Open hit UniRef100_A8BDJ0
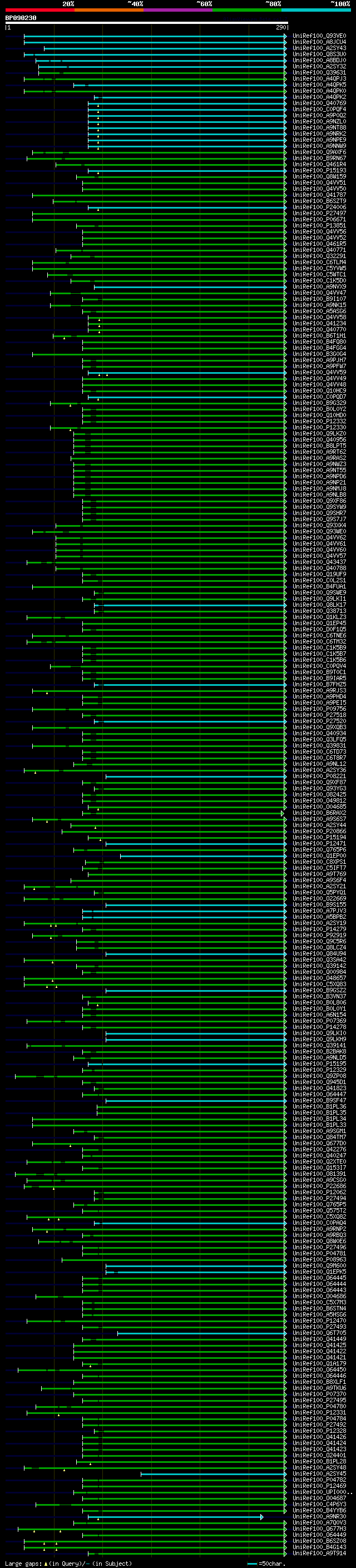Screen dimensions: 356x1568 (319, 60)
